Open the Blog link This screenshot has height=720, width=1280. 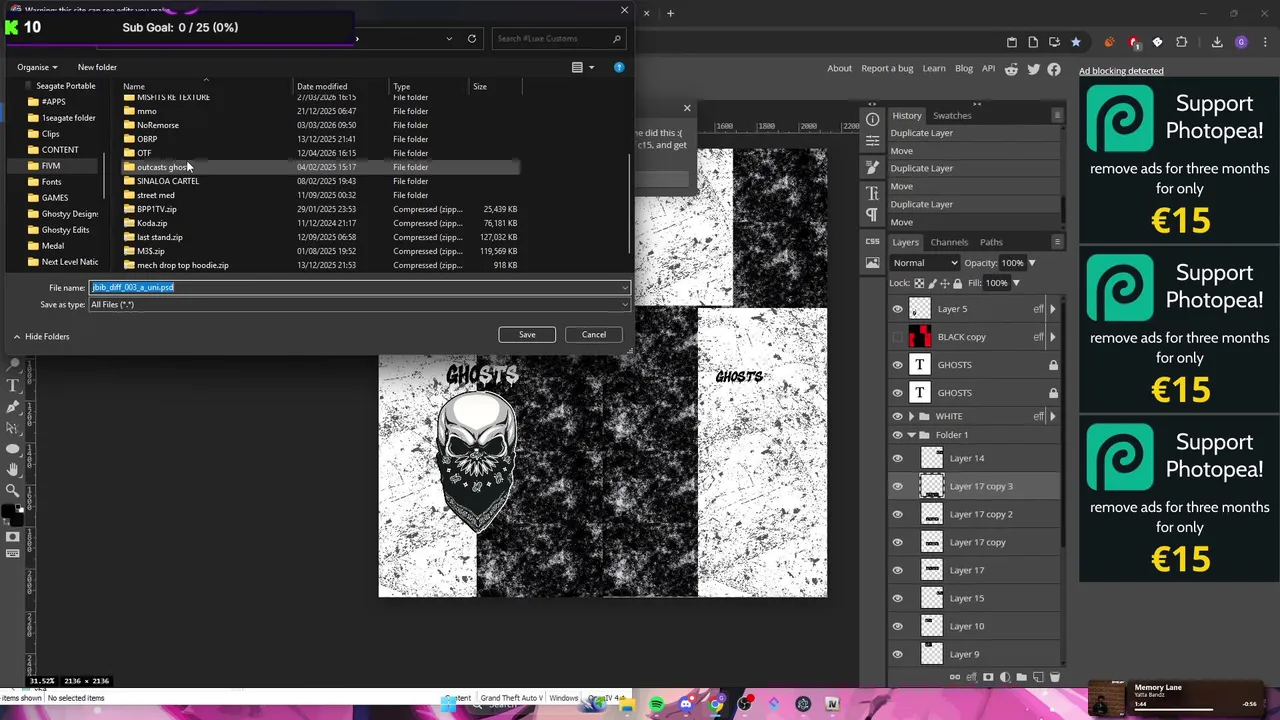pos(964,68)
